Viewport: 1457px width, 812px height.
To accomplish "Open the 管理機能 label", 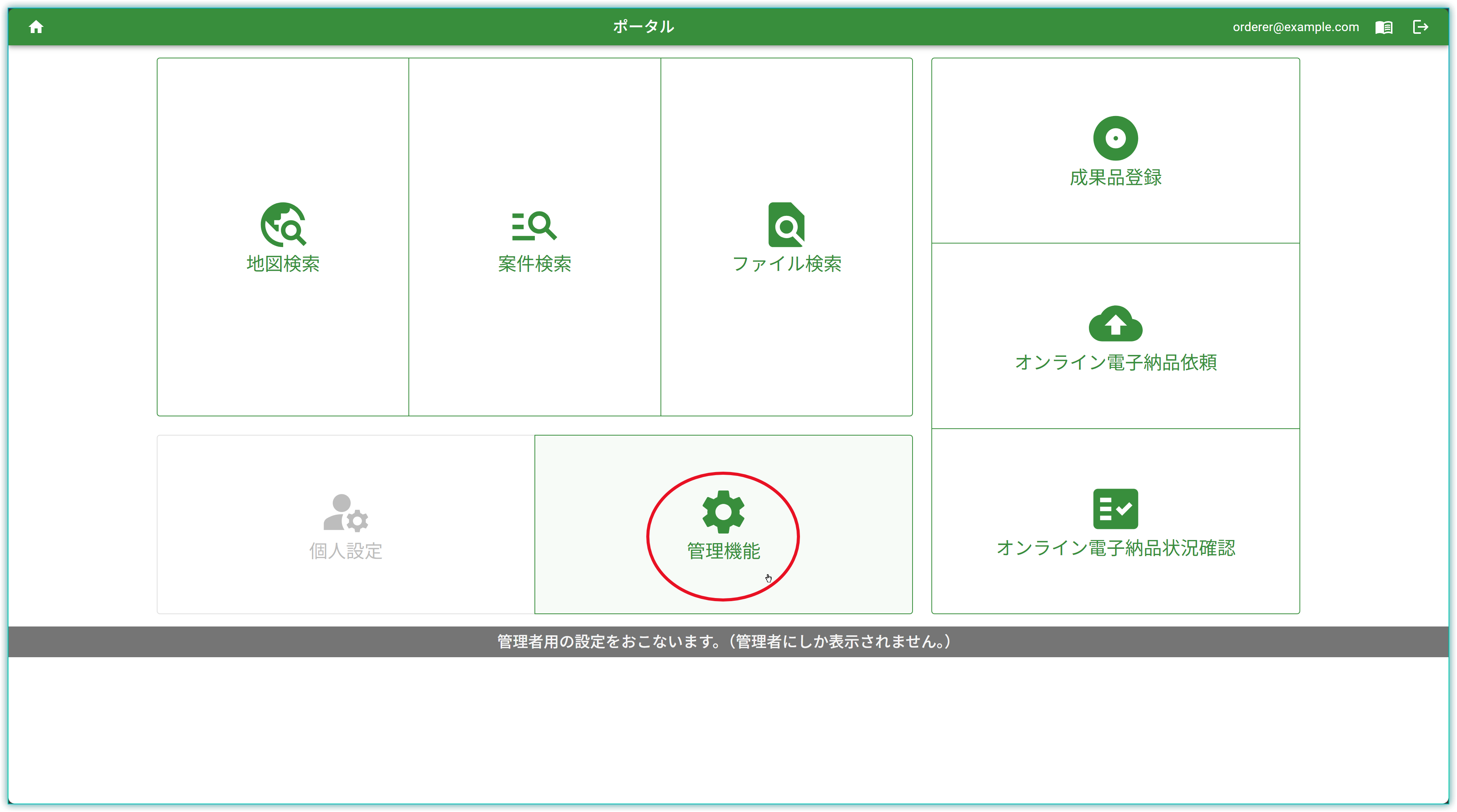I will click(x=724, y=551).
